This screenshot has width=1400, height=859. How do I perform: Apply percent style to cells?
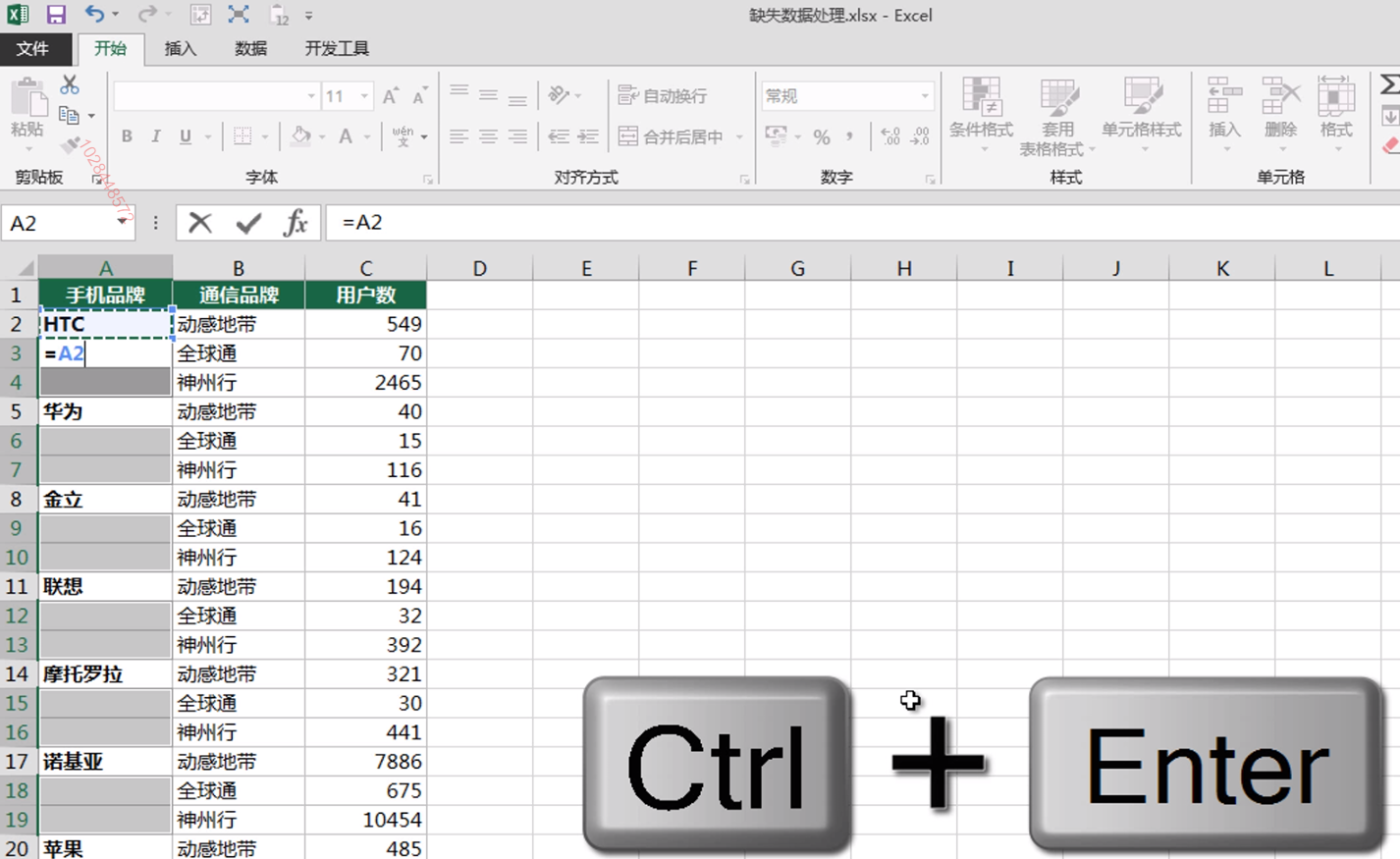click(x=822, y=136)
